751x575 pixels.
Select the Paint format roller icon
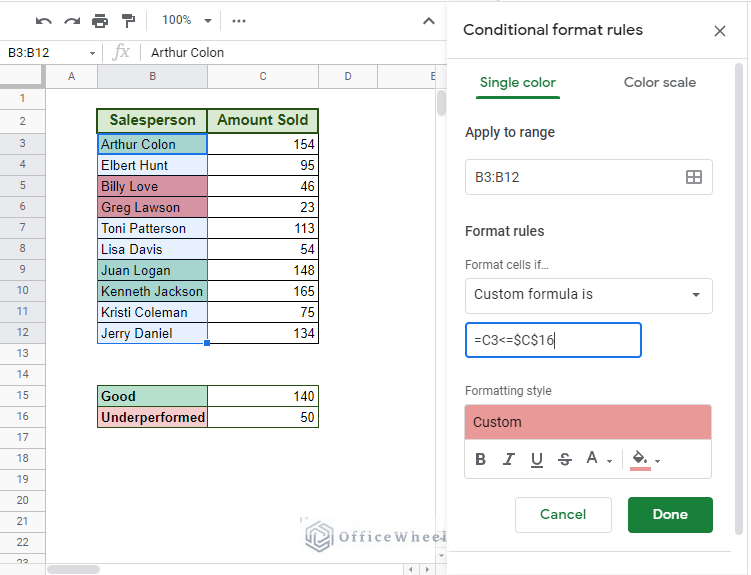point(128,20)
